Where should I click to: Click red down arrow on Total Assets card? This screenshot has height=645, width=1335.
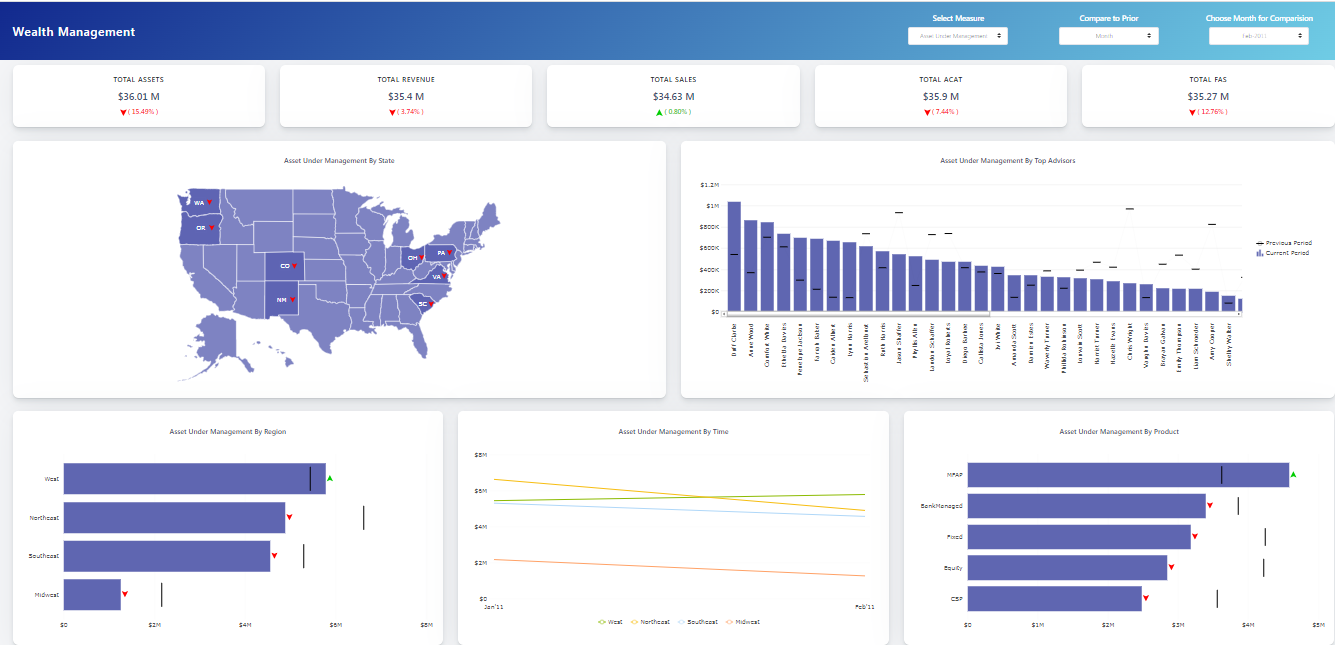pyautogui.click(x=124, y=112)
